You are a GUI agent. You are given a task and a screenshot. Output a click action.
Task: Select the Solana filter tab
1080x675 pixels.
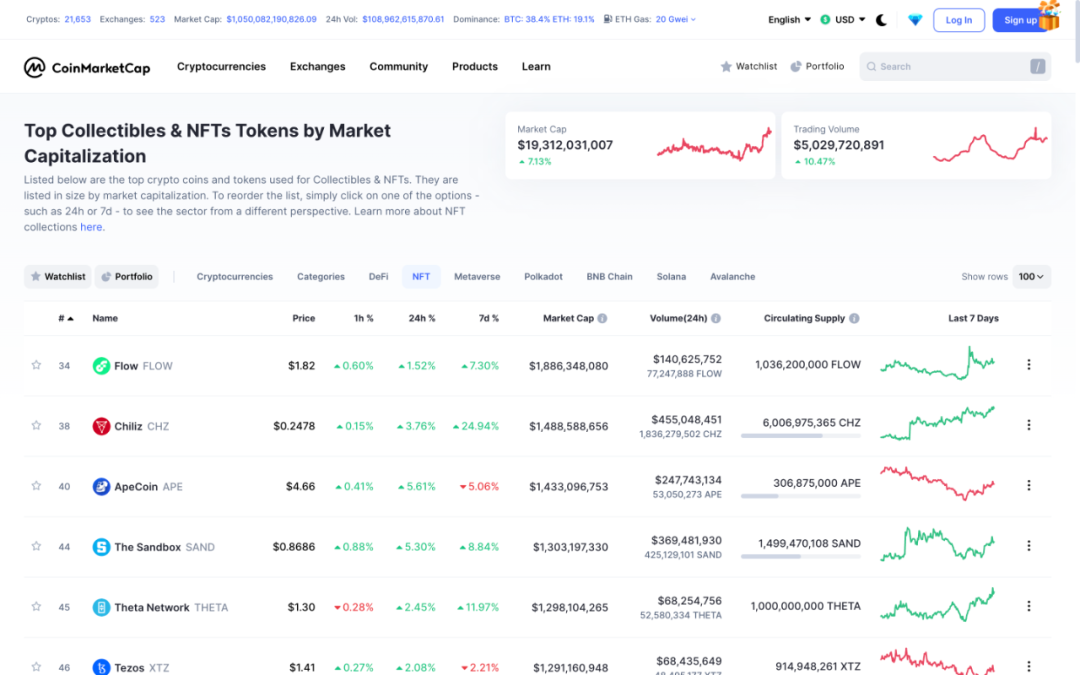(x=671, y=277)
